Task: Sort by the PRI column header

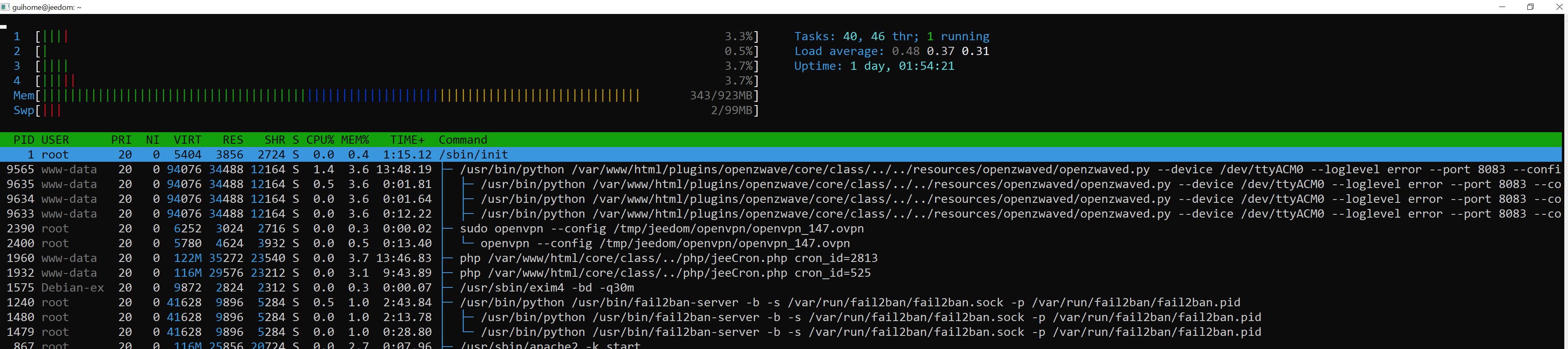Action: click(x=121, y=140)
